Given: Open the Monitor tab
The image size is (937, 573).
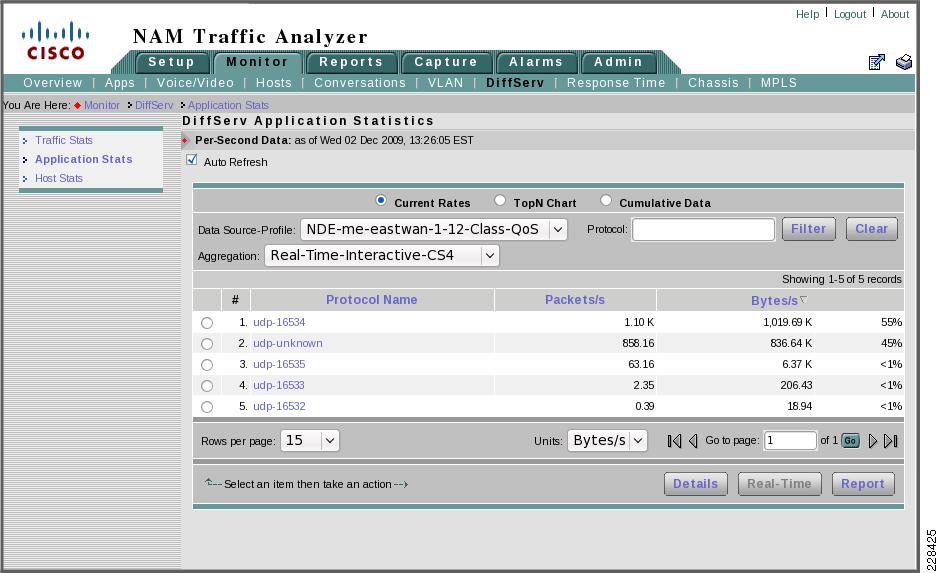Looking at the screenshot, I should [x=258, y=62].
